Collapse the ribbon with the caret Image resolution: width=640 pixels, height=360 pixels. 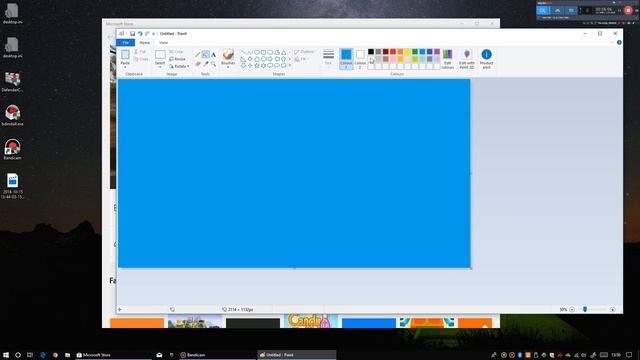coord(612,42)
